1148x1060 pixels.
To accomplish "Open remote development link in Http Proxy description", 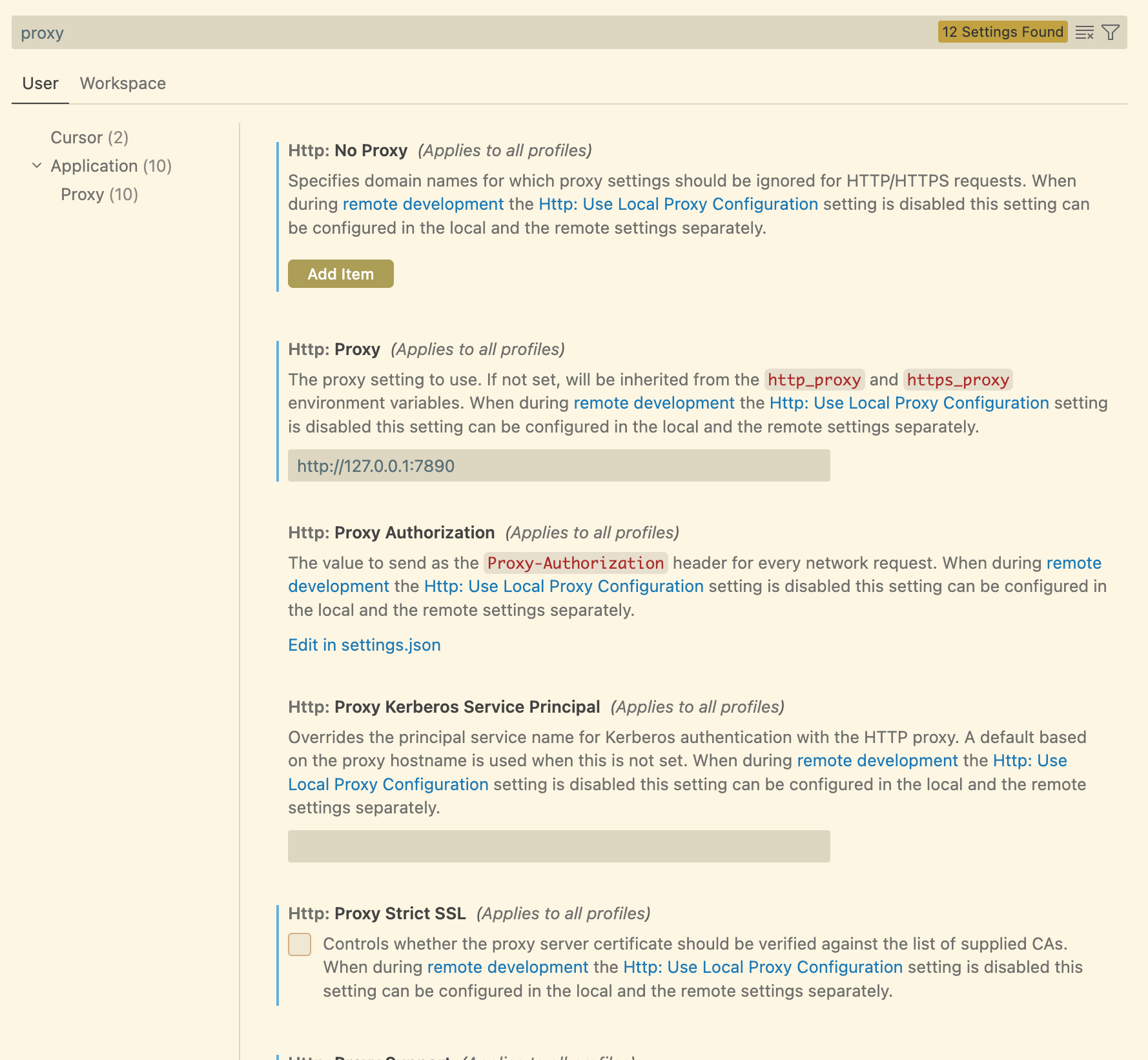I will pyautogui.click(x=653, y=403).
